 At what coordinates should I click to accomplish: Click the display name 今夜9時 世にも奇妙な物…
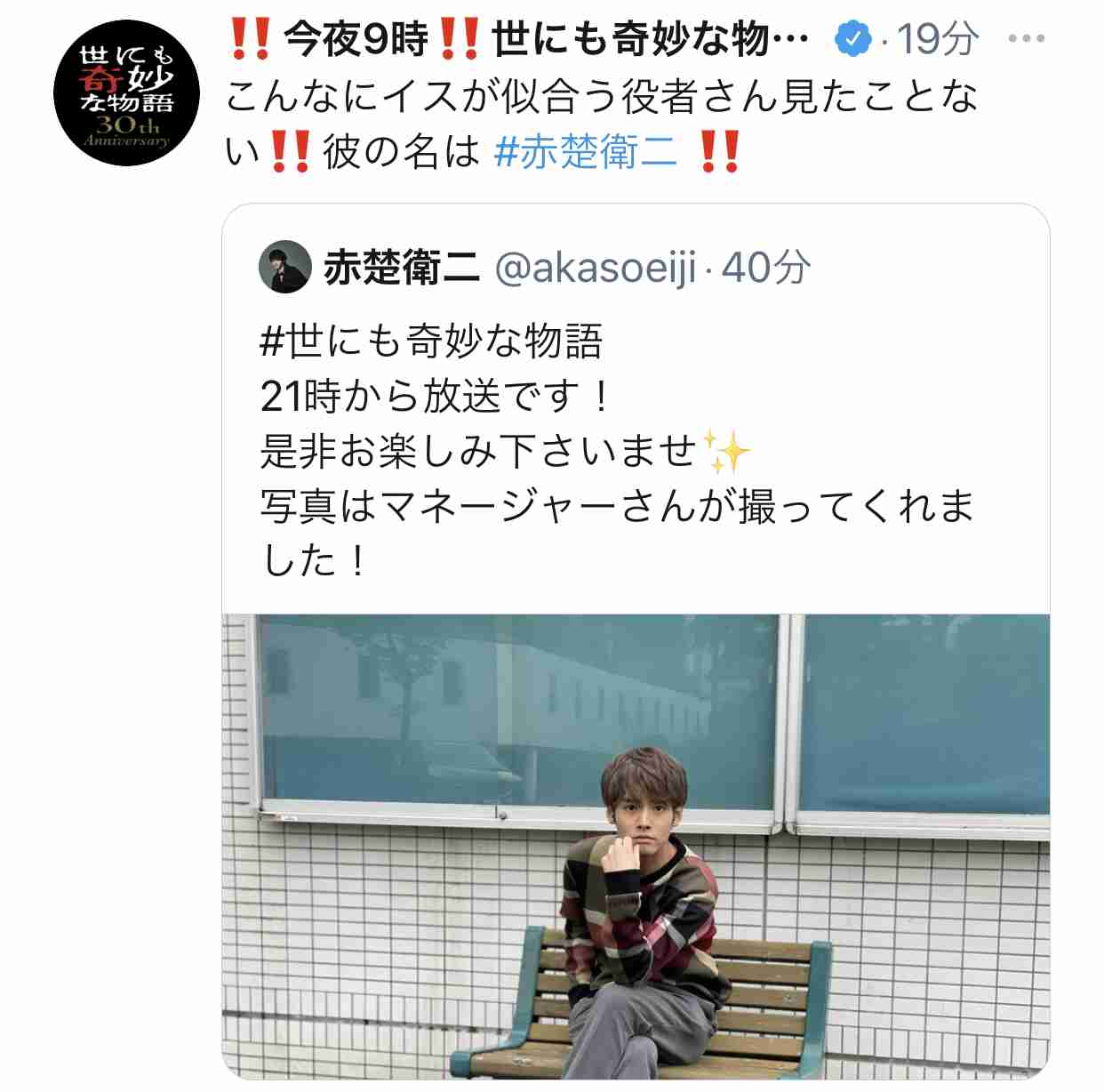[519, 39]
